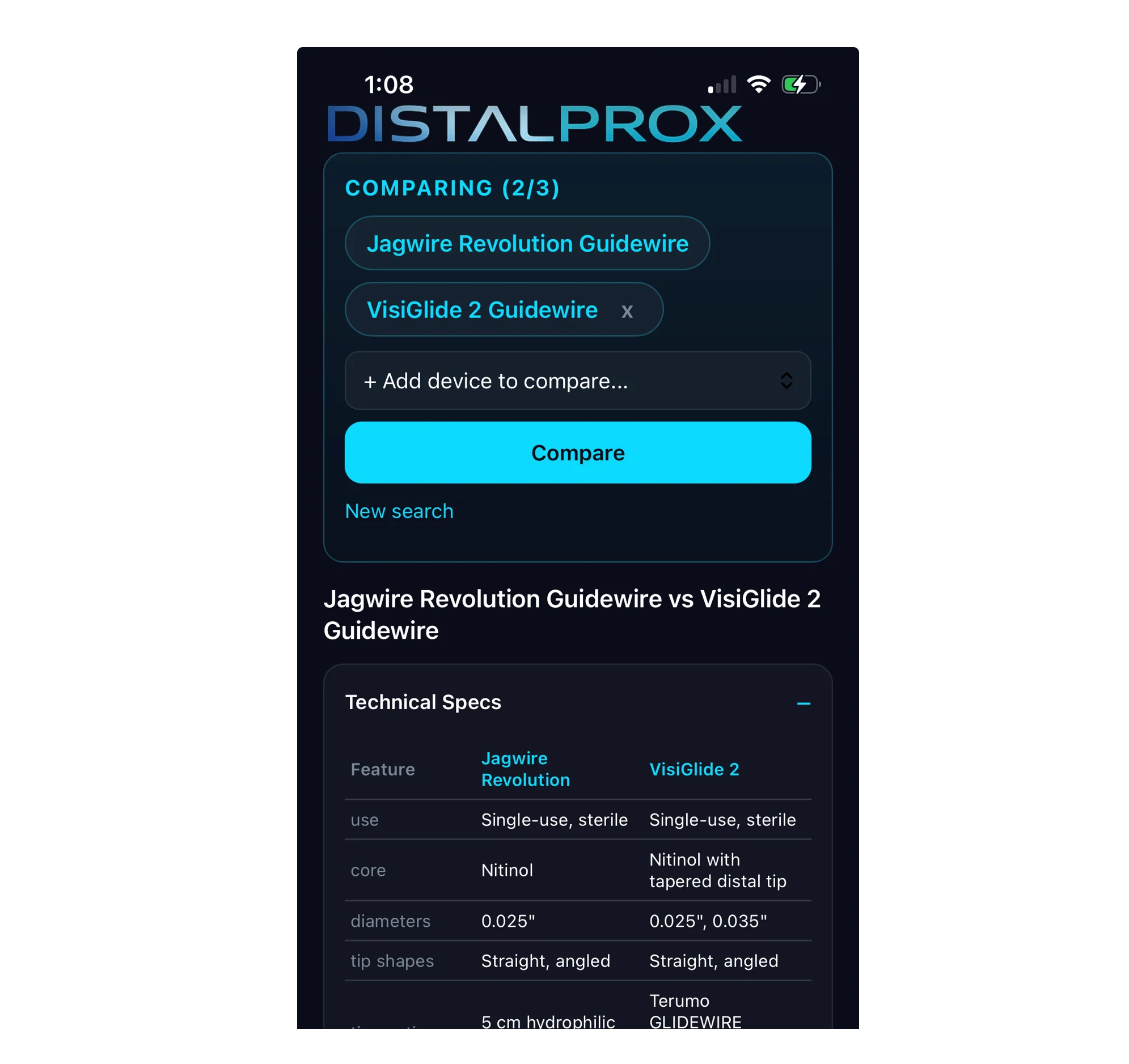
Task: Tap the DISTALPROX logo
Action: 534,123
